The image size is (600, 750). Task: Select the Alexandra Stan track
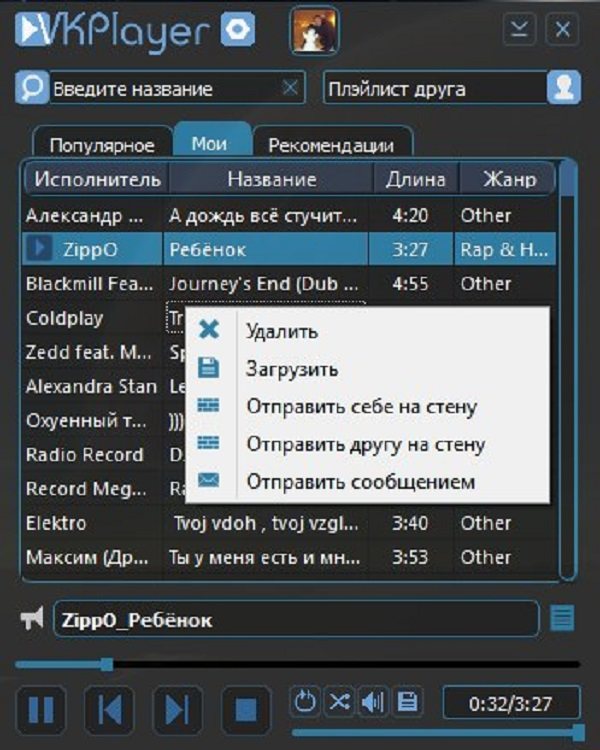pyautogui.click(x=103, y=386)
